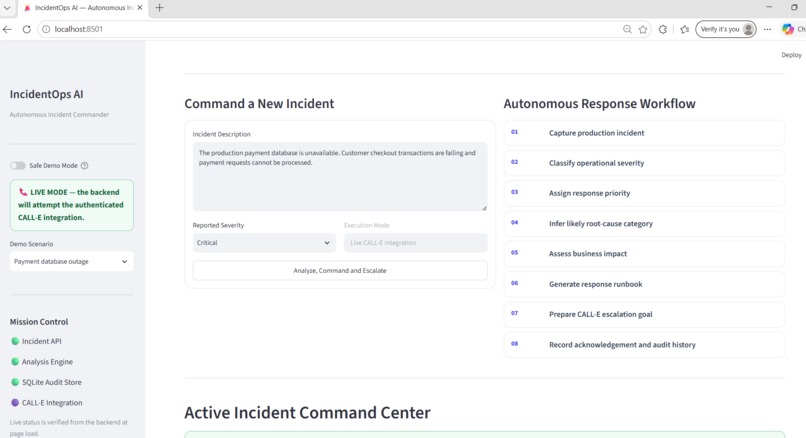
Task: Click the CALL-E Integration purple status dot
Action: 15,403
